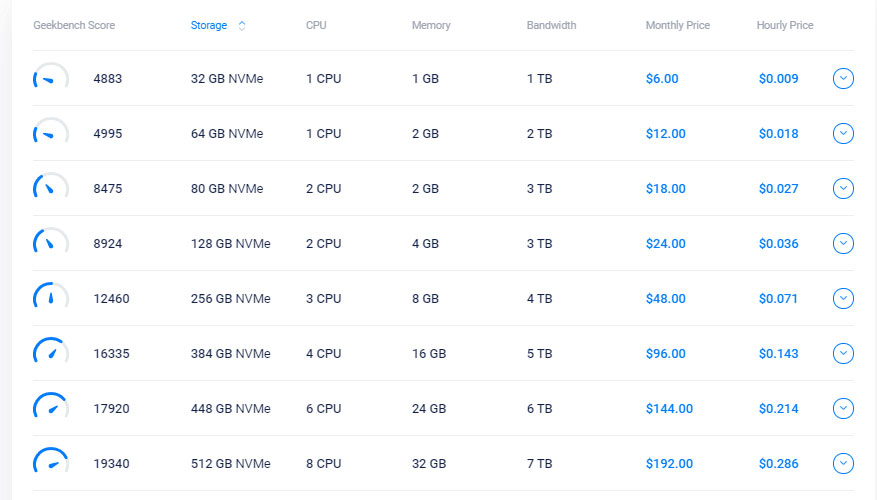The height and width of the screenshot is (500, 877).
Task: Click the gauge icon for score 12460
Action: pyautogui.click(x=51, y=296)
